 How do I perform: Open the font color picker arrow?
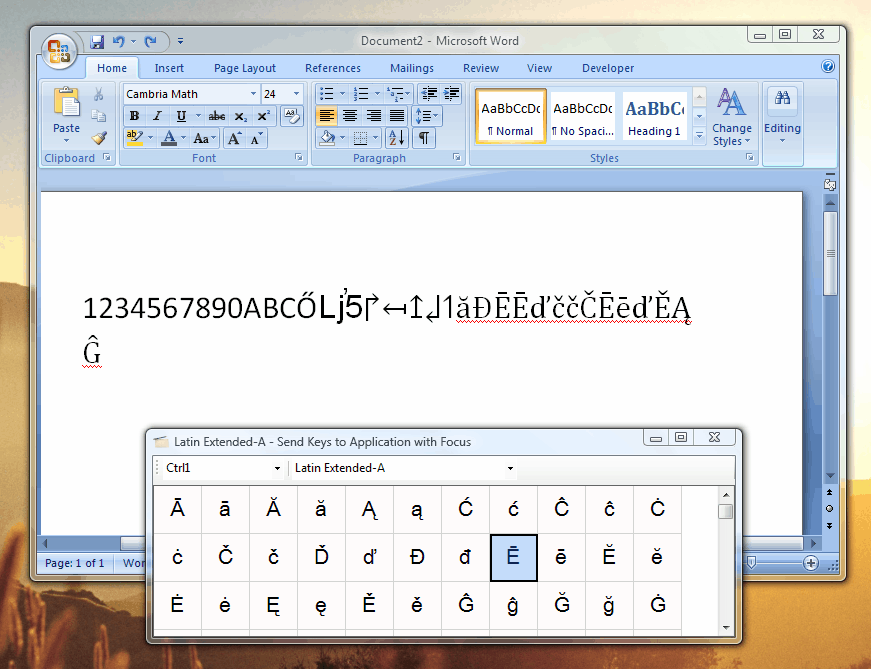coord(184,139)
